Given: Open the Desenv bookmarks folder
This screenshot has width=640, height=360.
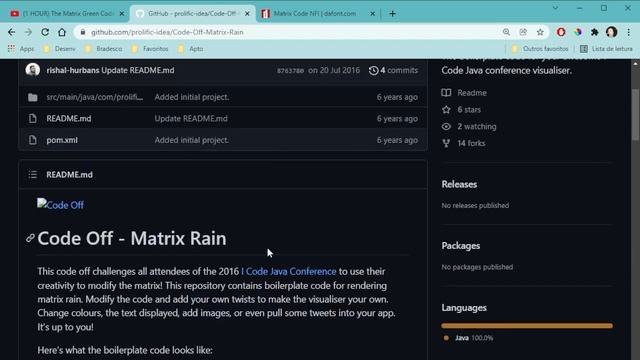Looking at the screenshot, I should click(x=60, y=49).
